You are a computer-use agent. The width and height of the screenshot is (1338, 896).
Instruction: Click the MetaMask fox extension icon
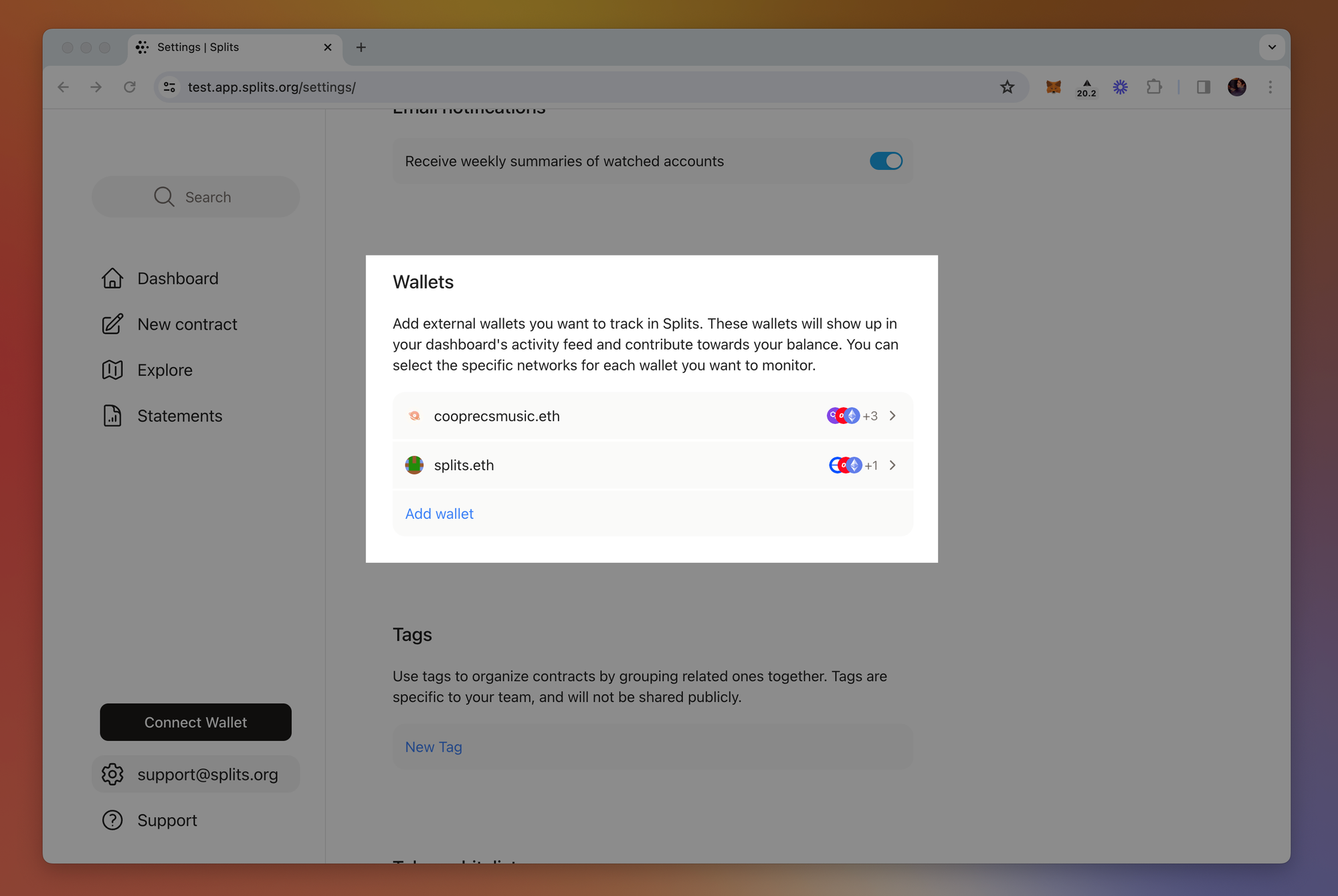pyautogui.click(x=1053, y=87)
